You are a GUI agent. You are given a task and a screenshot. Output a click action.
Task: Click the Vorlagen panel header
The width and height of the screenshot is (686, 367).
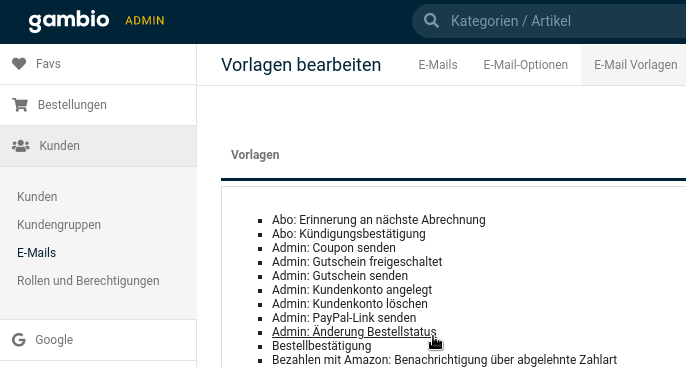(255, 155)
